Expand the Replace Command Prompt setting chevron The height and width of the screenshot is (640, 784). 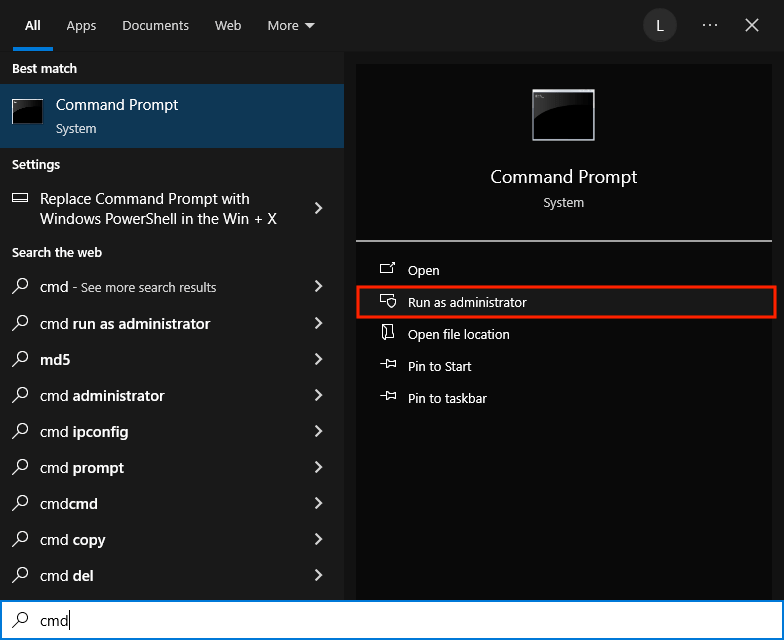pos(318,208)
